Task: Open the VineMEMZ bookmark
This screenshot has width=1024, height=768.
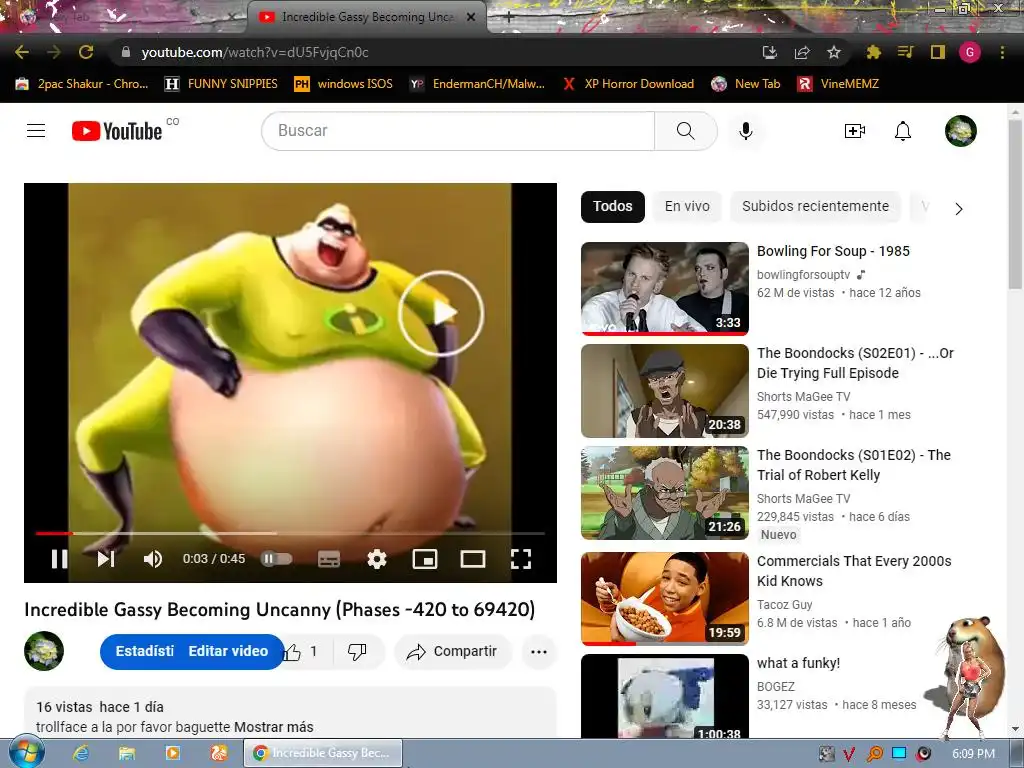Action: coord(838,84)
